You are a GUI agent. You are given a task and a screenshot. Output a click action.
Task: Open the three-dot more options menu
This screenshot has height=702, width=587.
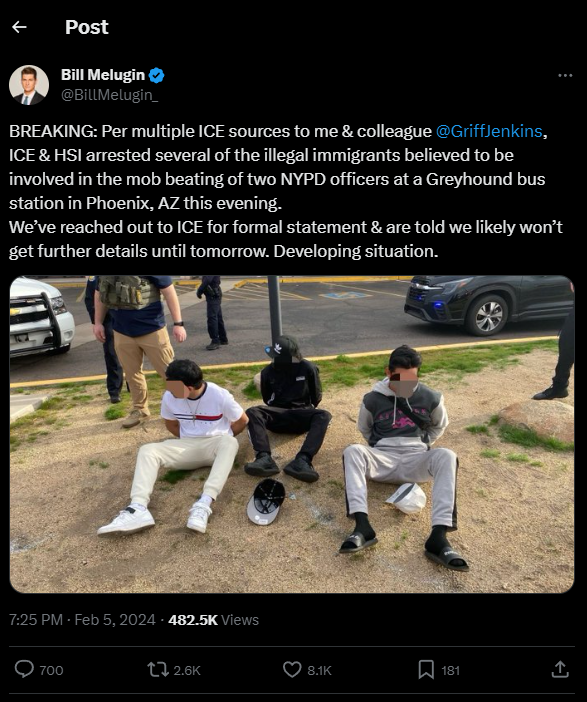click(565, 76)
